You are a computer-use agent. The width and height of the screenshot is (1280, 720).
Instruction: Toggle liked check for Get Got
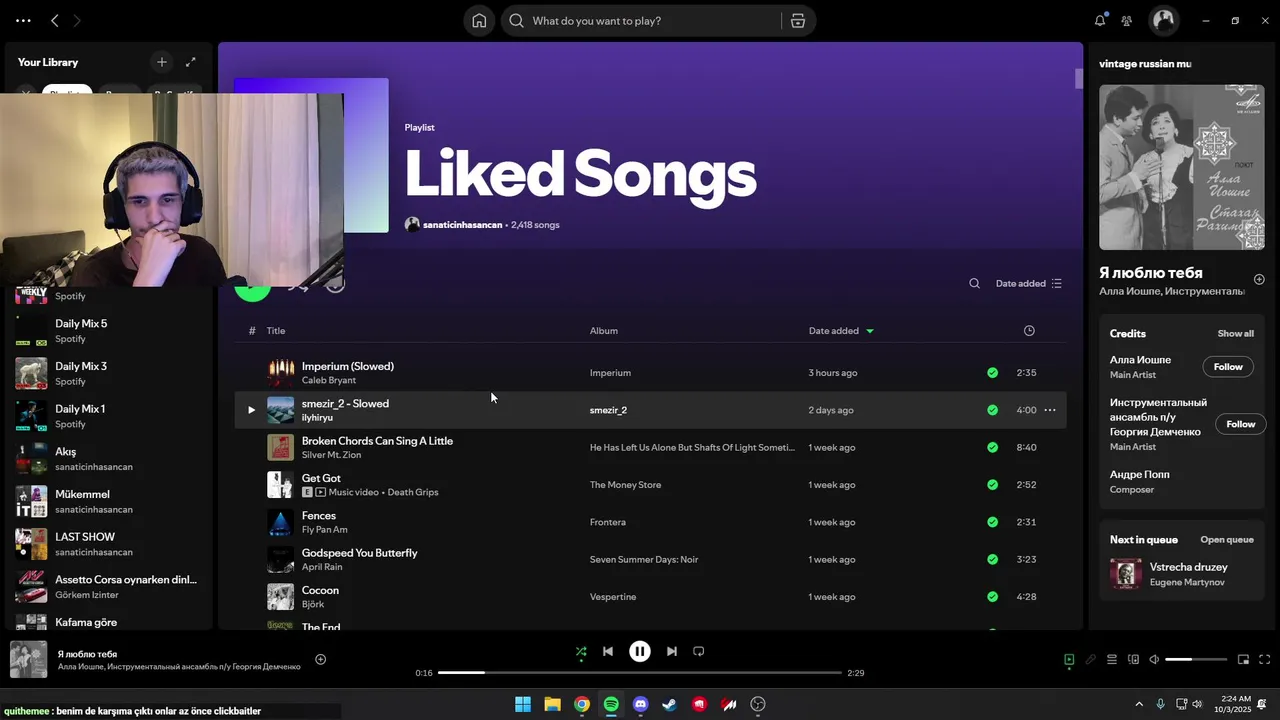992,485
